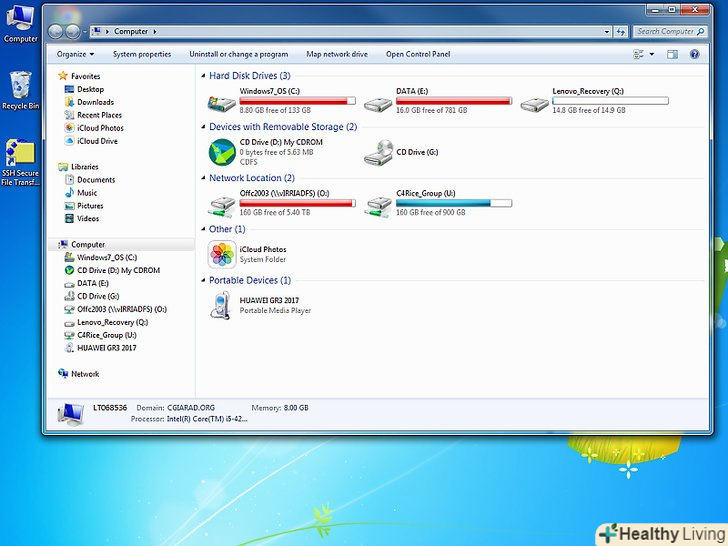
Task: Select CD Drive (G:) in navigation tree
Action: pyautogui.click(x=98, y=296)
